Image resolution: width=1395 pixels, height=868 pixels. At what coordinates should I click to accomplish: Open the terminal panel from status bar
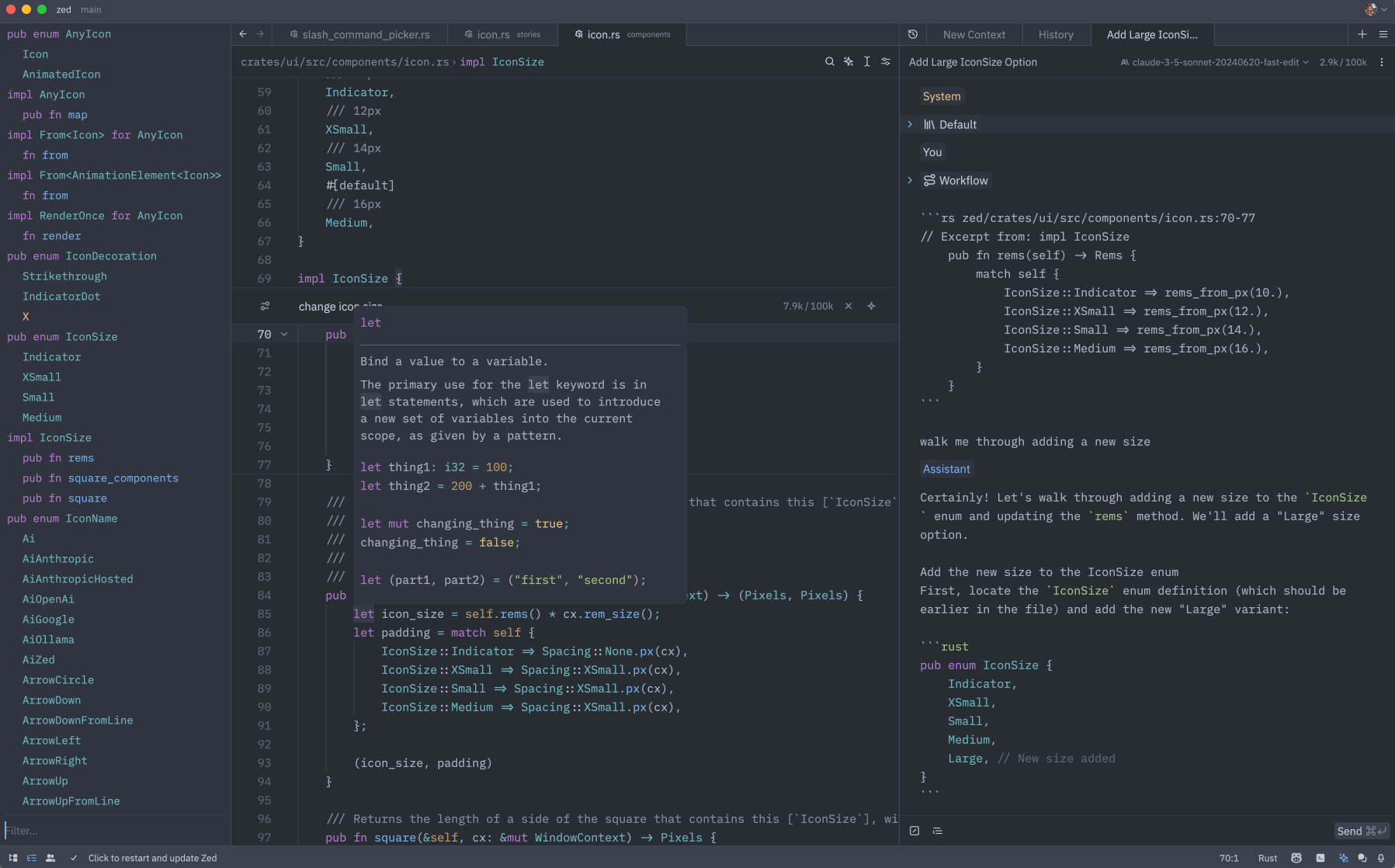click(x=1320, y=858)
